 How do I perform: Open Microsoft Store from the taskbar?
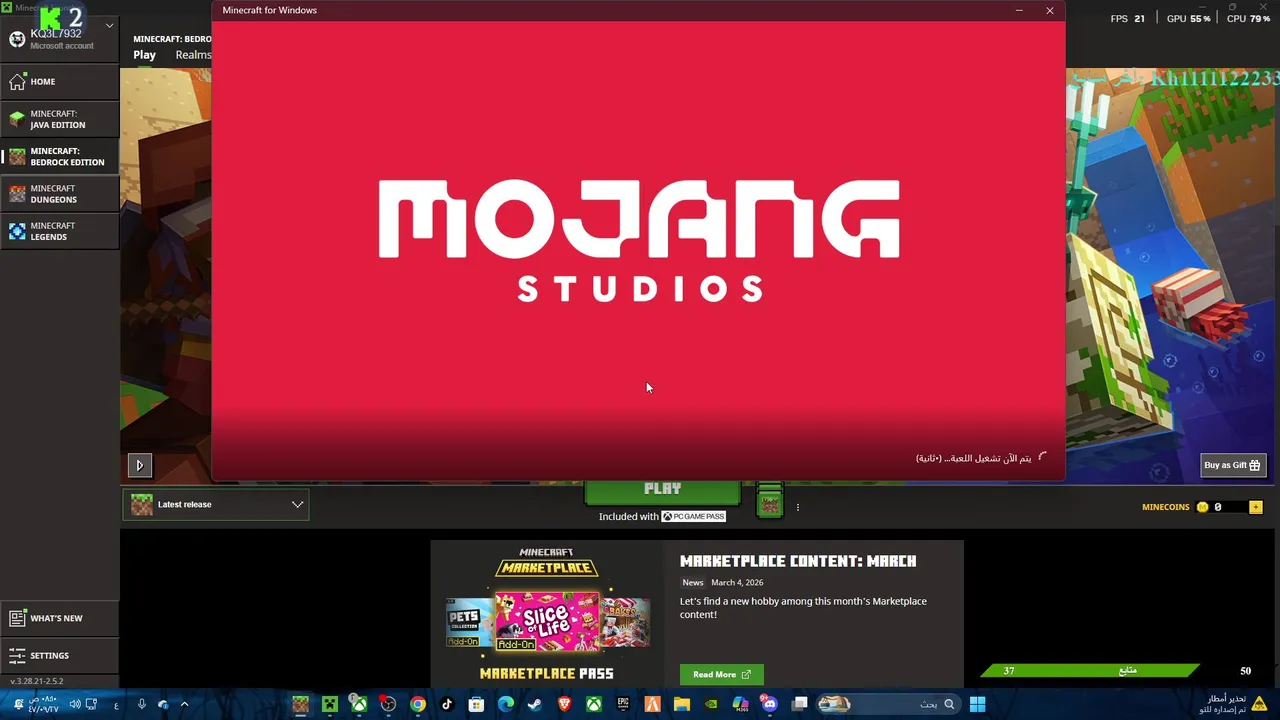(x=477, y=704)
